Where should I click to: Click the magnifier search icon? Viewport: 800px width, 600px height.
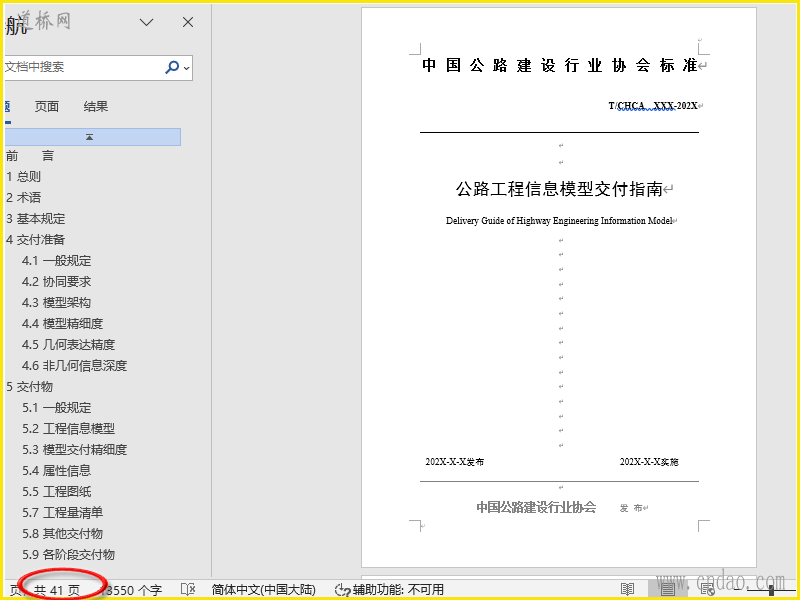click(172, 67)
